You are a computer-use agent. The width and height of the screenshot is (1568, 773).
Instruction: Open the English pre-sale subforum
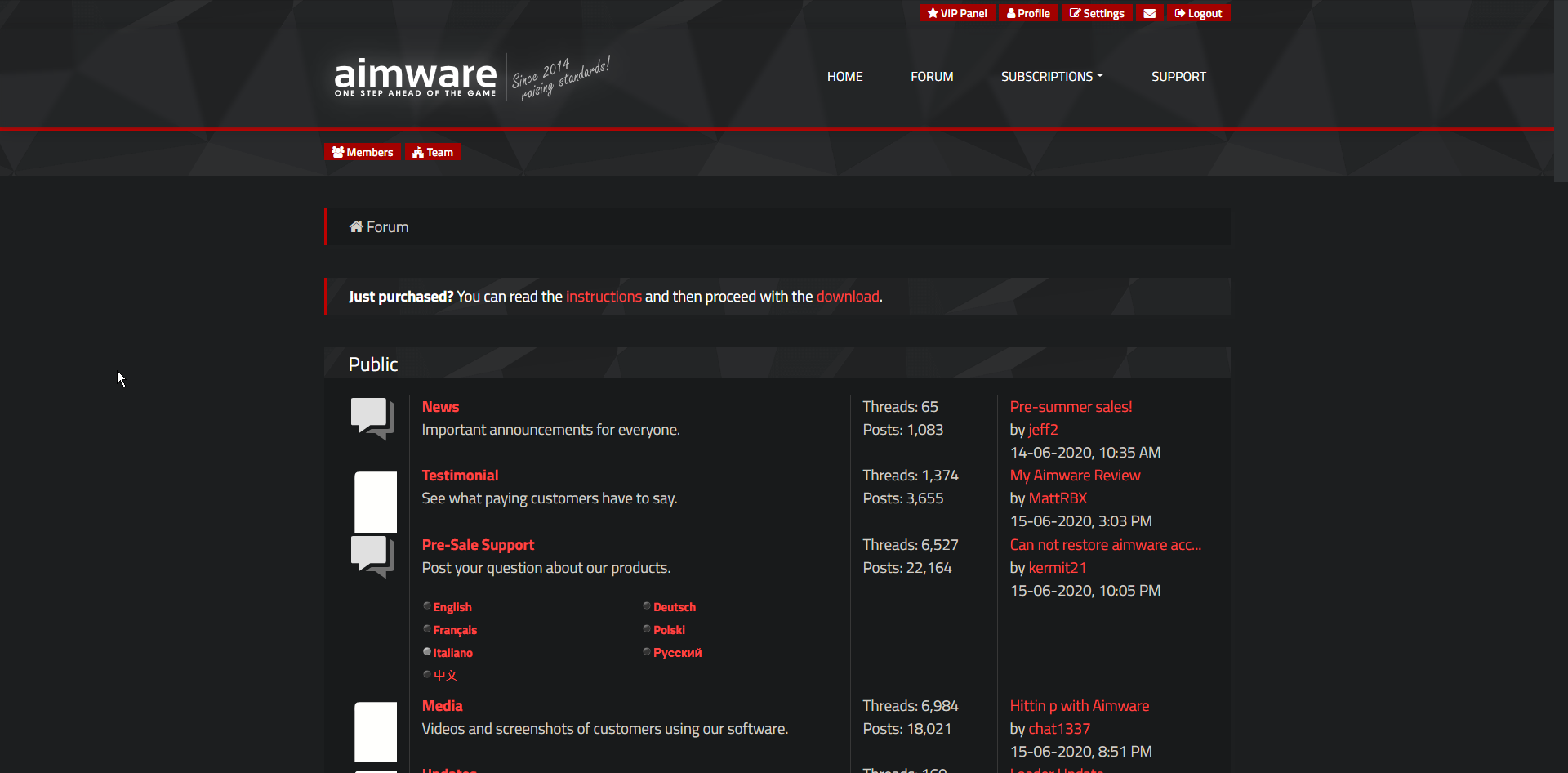tap(452, 607)
